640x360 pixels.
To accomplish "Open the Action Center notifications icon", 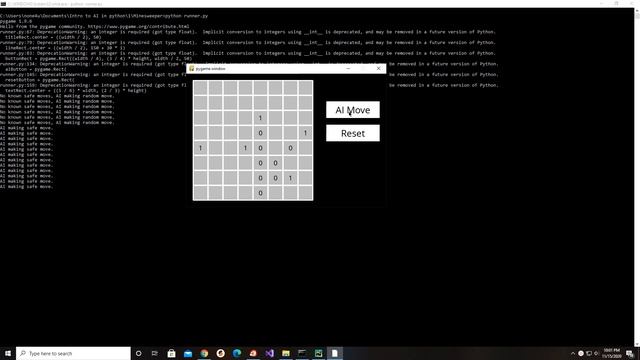I will (630, 353).
